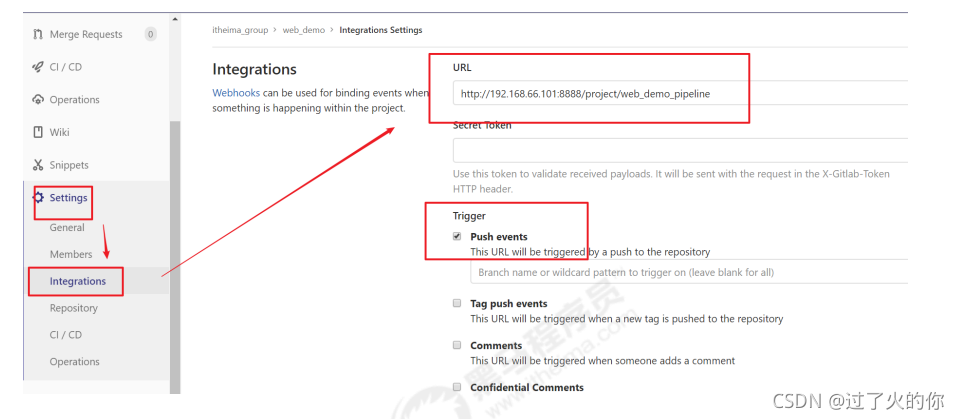This screenshot has width=959, height=419.
Task: Click the branch name wildcard pattern field
Action: pos(689,272)
